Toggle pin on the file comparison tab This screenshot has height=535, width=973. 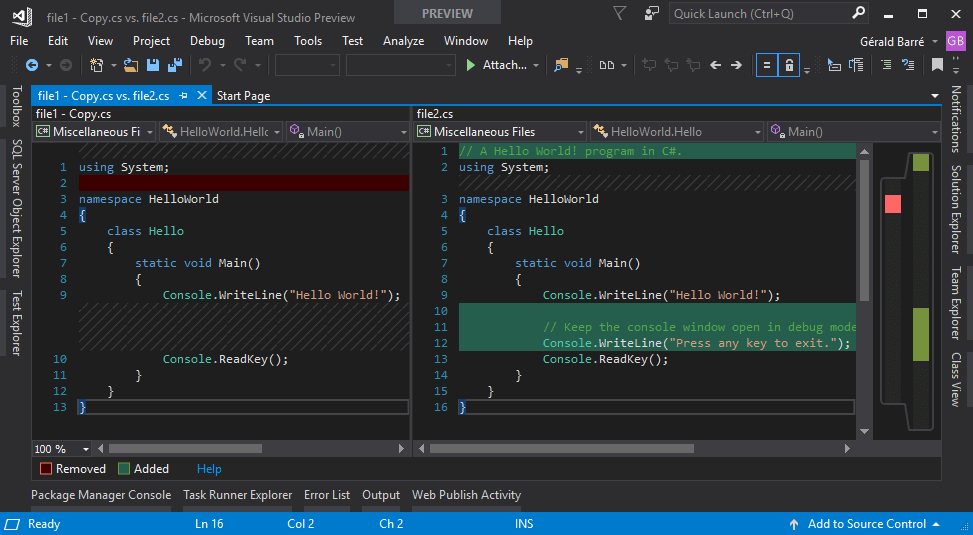[x=182, y=96]
